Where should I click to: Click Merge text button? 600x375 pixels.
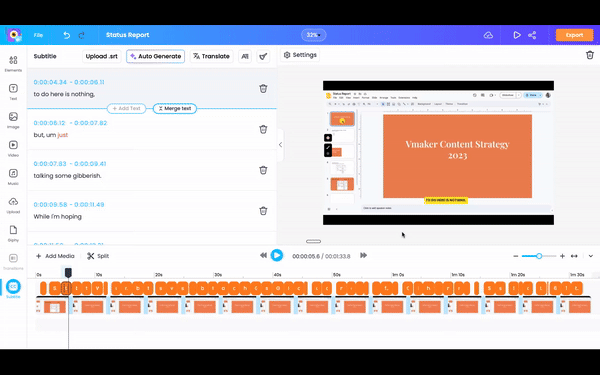pyautogui.click(x=175, y=108)
